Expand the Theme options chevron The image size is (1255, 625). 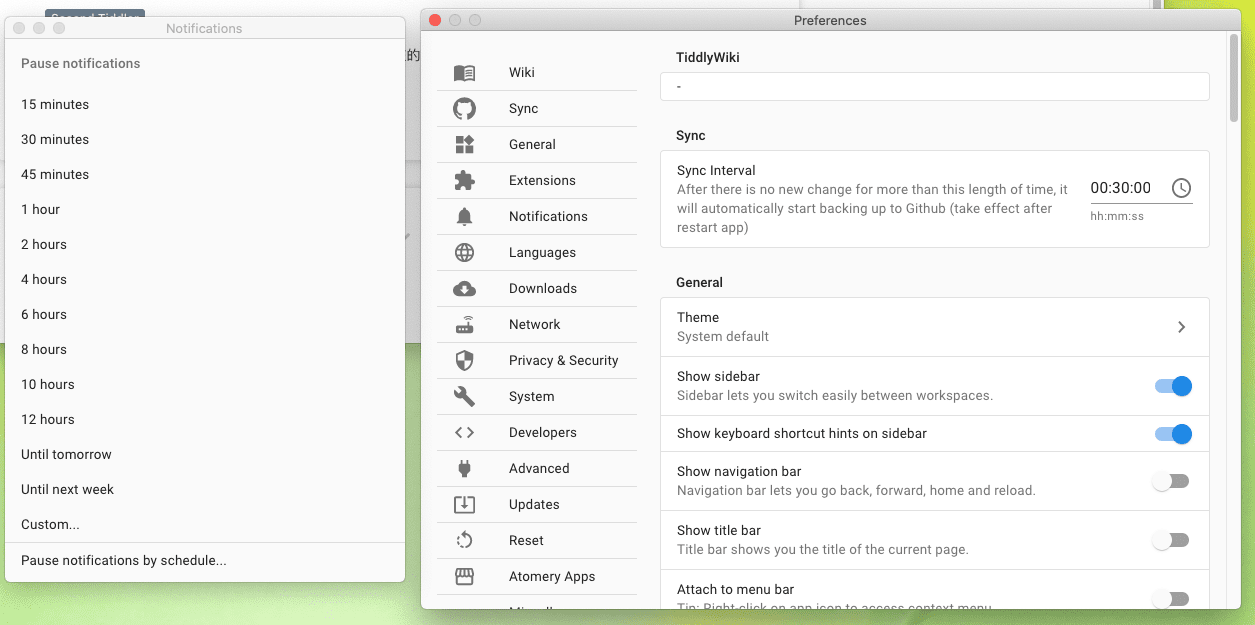pyautogui.click(x=1181, y=327)
